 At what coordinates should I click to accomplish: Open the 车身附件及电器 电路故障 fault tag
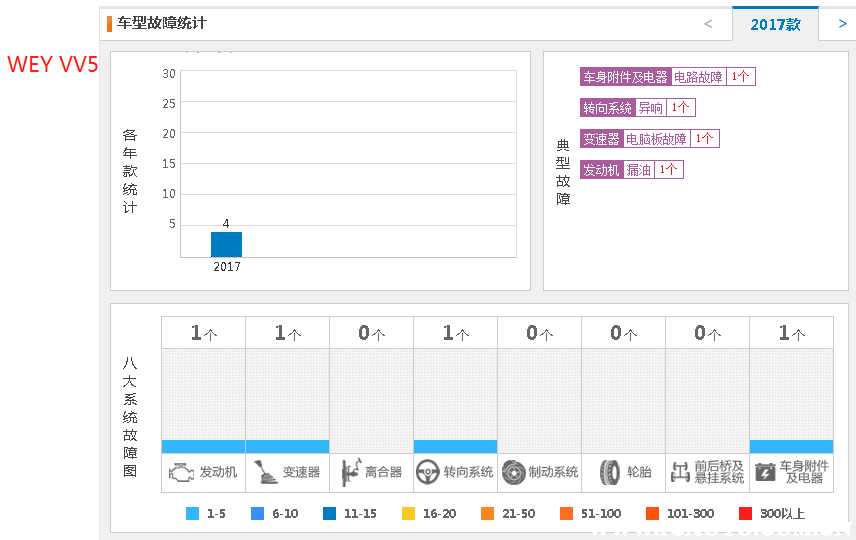(x=667, y=77)
